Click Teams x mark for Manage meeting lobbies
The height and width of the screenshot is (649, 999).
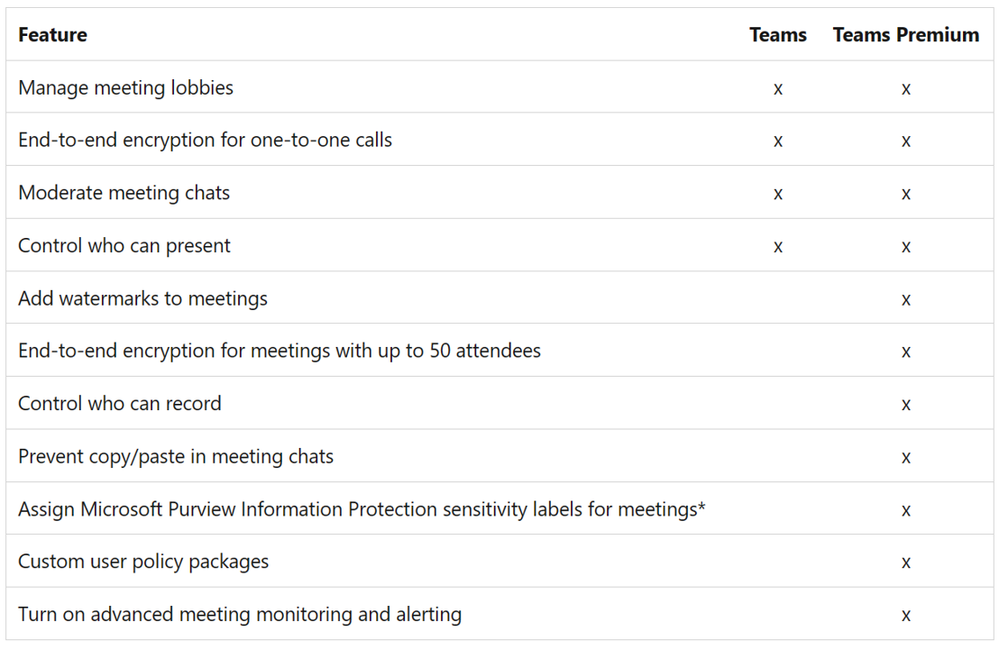778,89
